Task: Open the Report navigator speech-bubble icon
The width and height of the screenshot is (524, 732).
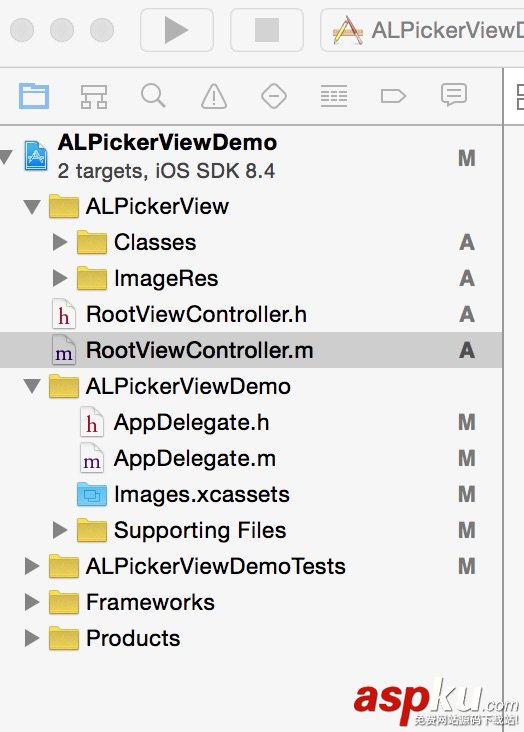Action: (453, 95)
